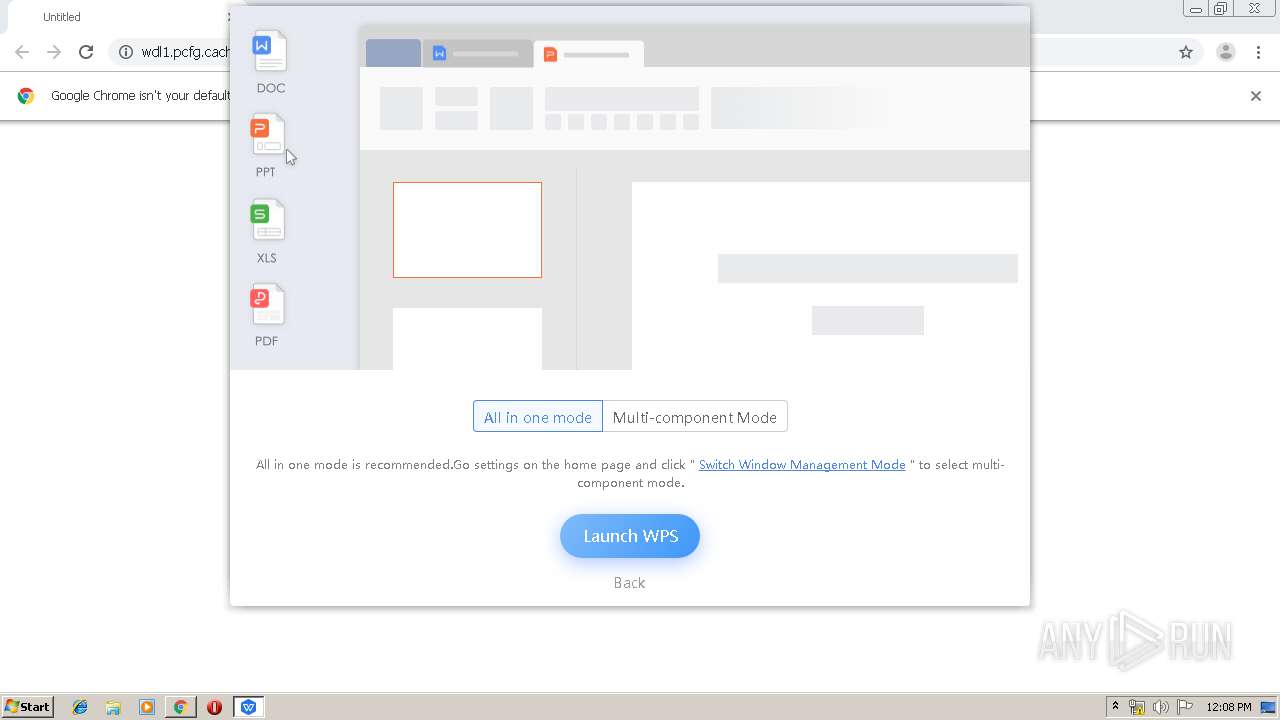This screenshot has width=1280, height=720.
Task: Open the Windows Start menu
Action: click(x=28, y=706)
